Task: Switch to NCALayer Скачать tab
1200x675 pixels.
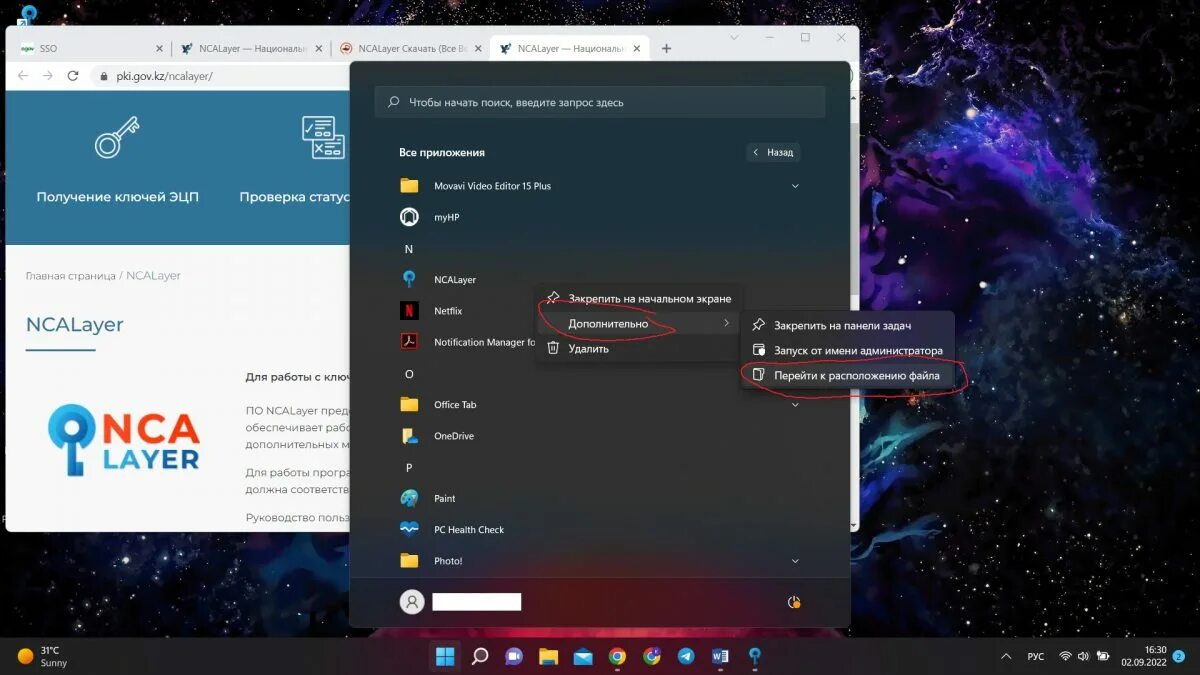Action: 410,48
